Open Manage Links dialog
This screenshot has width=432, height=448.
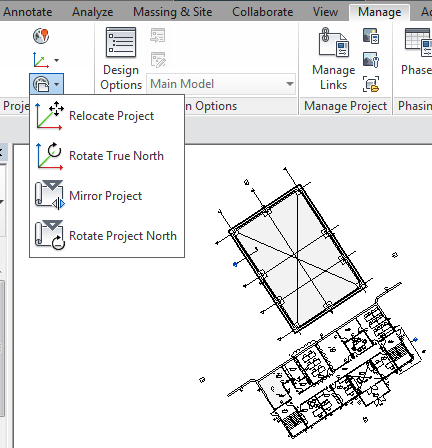coord(334,59)
